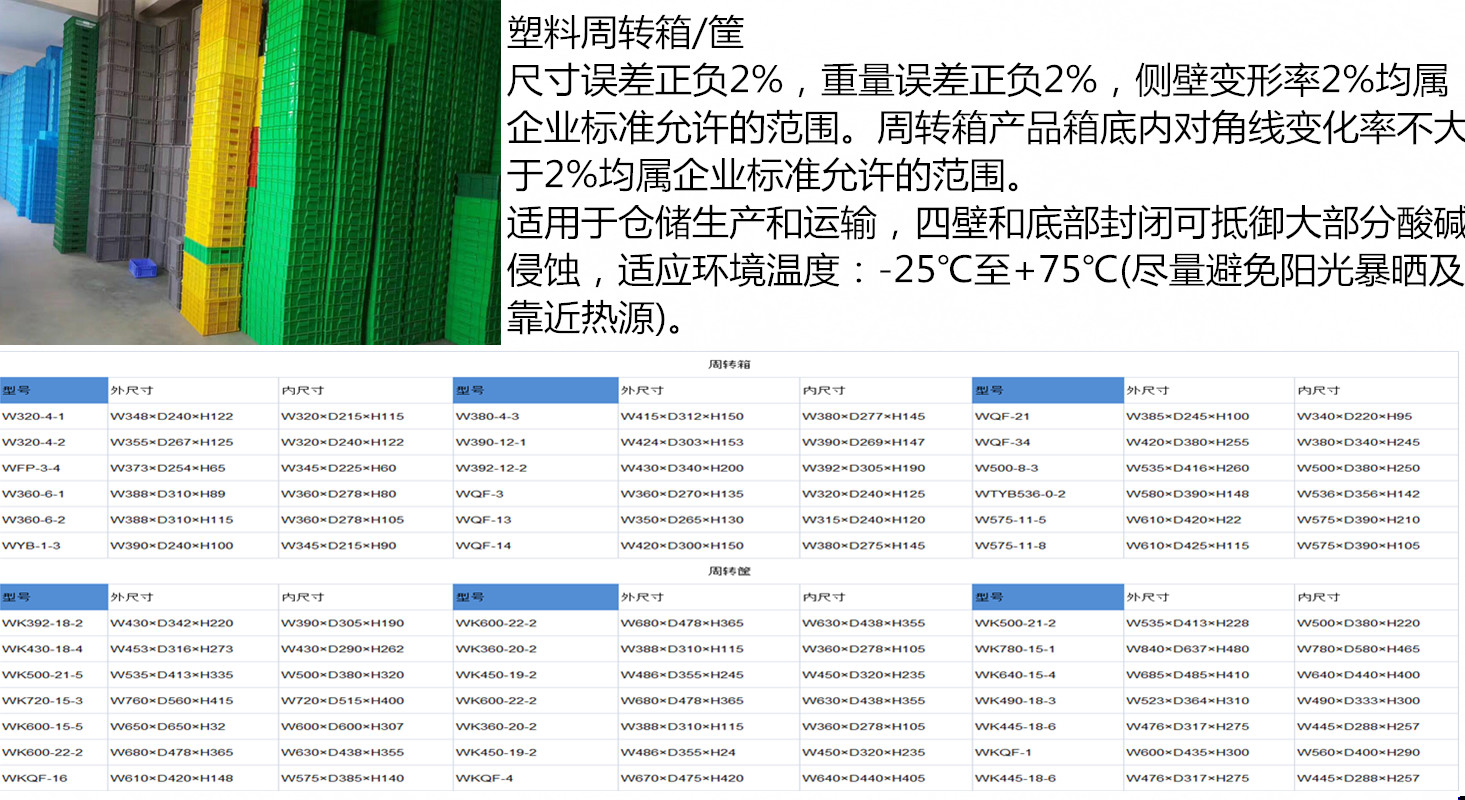Image resolution: width=1465 pixels, height=800 pixels.
Task: Click the WKQF-4 model cell
Action: (484, 778)
